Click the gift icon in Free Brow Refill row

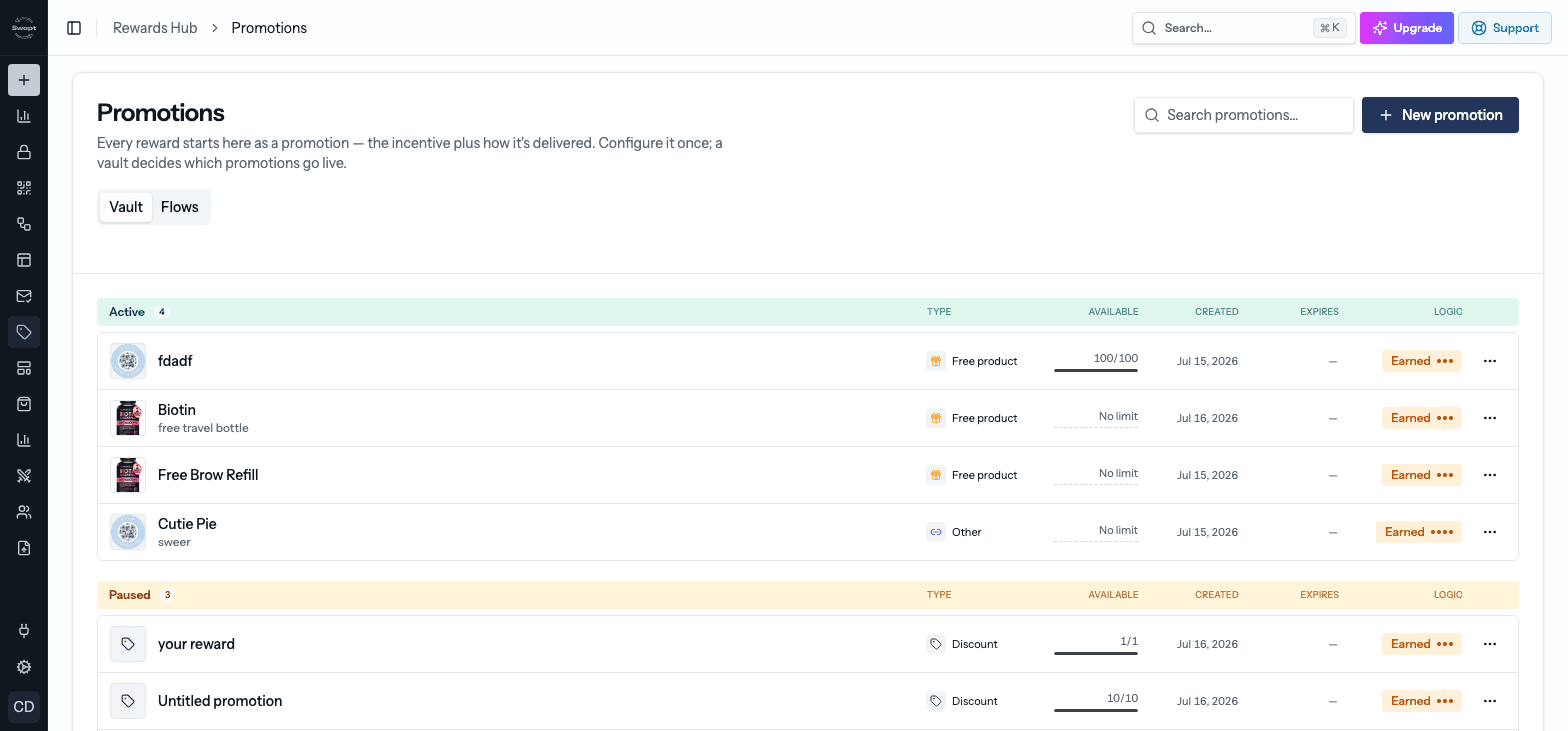coord(936,475)
